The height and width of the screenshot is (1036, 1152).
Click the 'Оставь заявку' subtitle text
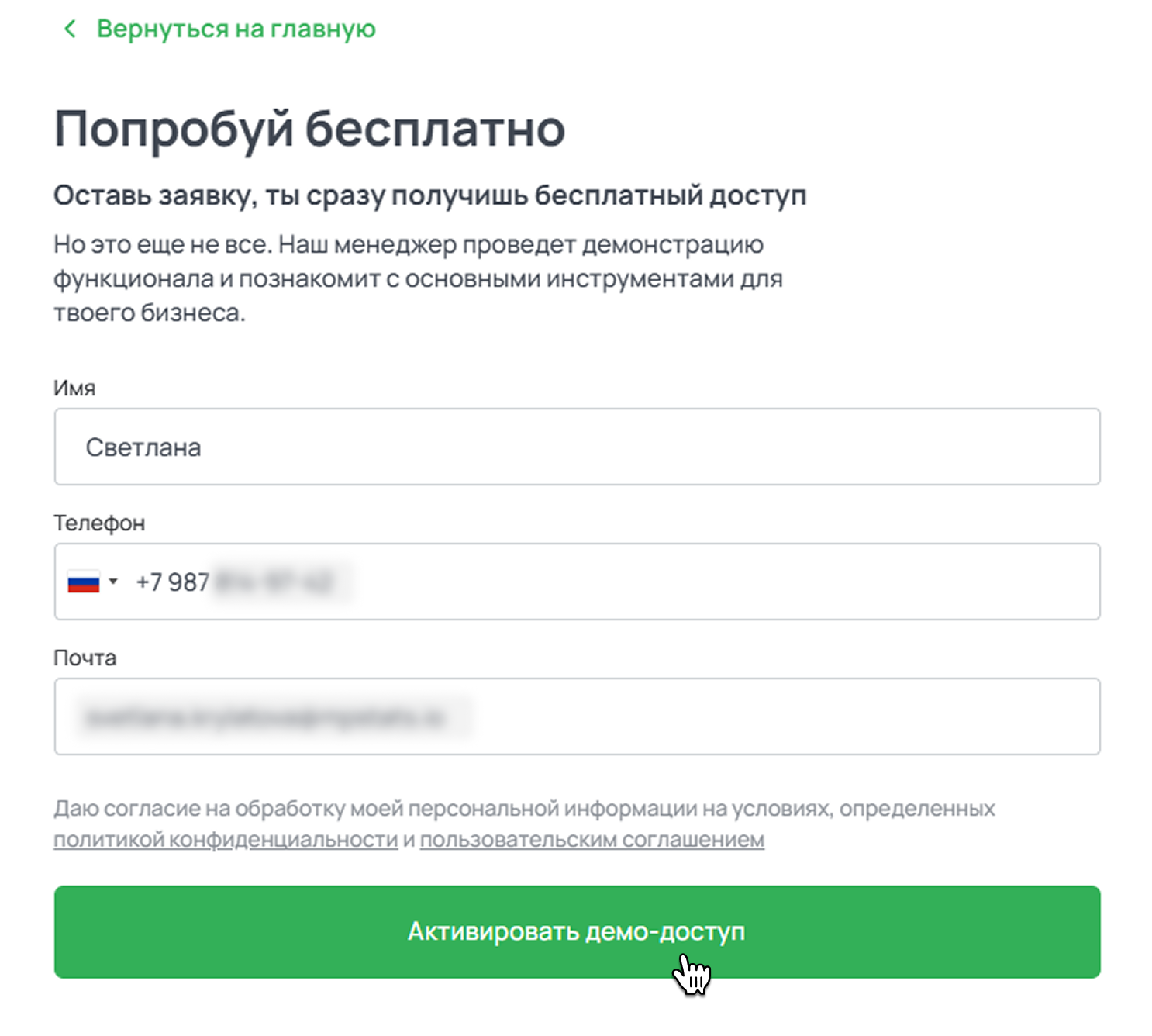[430, 195]
